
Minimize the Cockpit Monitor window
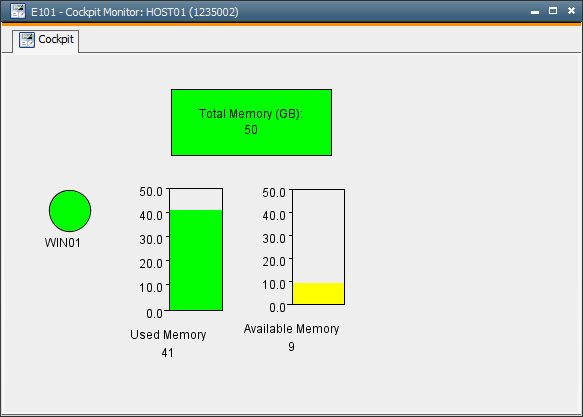click(x=535, y=12)
